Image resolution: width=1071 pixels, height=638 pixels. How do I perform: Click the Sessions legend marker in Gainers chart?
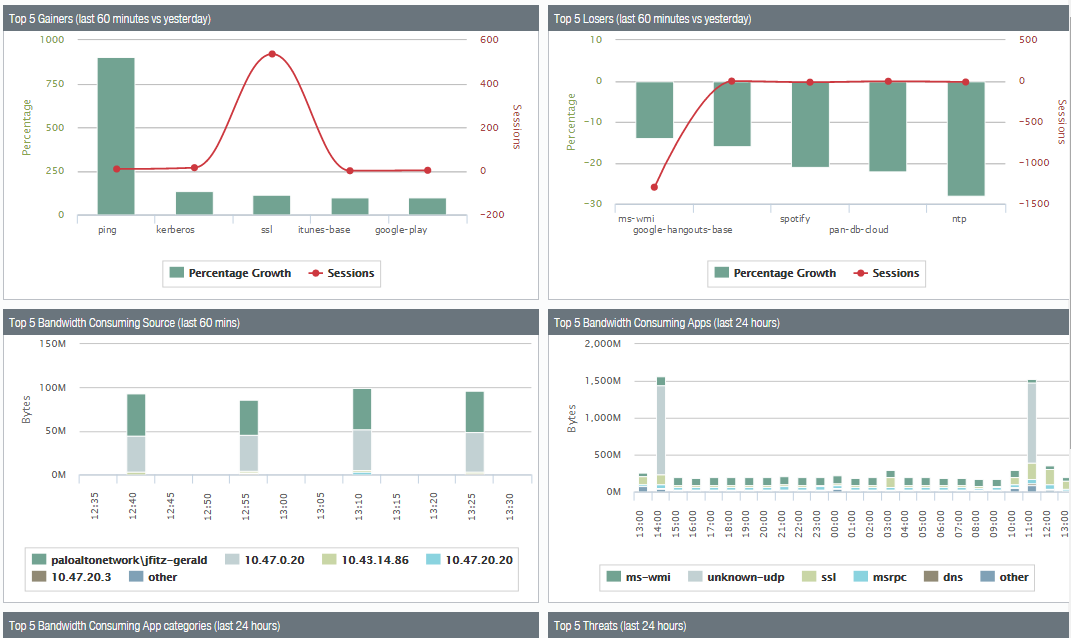click(x=314, y=273)
